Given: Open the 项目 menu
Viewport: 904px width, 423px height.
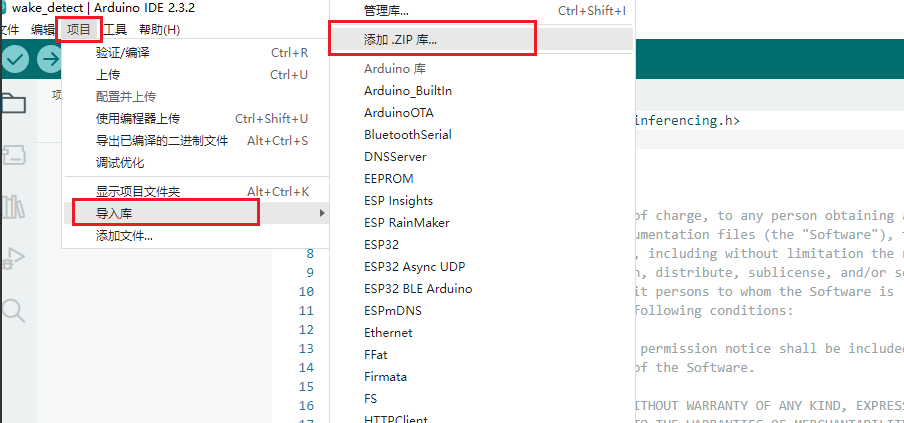Looking at the screenshot, I should [x=79, y=29].
